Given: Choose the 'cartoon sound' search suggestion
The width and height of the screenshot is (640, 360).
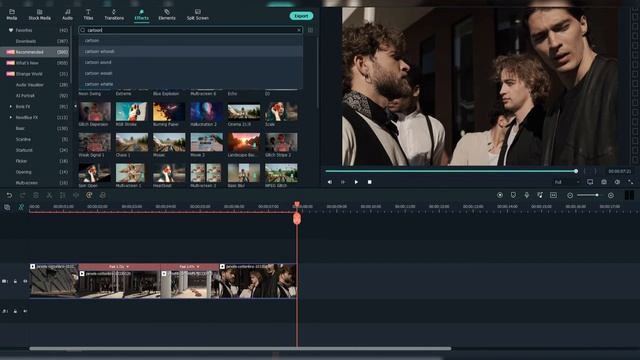Looking at the screenshot, I should point(190,62).
